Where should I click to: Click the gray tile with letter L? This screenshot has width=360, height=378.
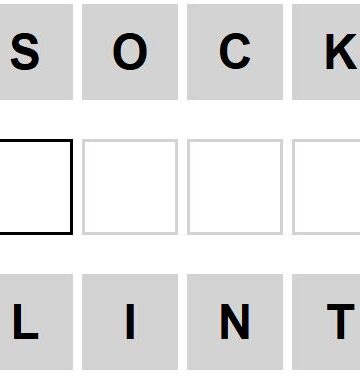(36, 322)
